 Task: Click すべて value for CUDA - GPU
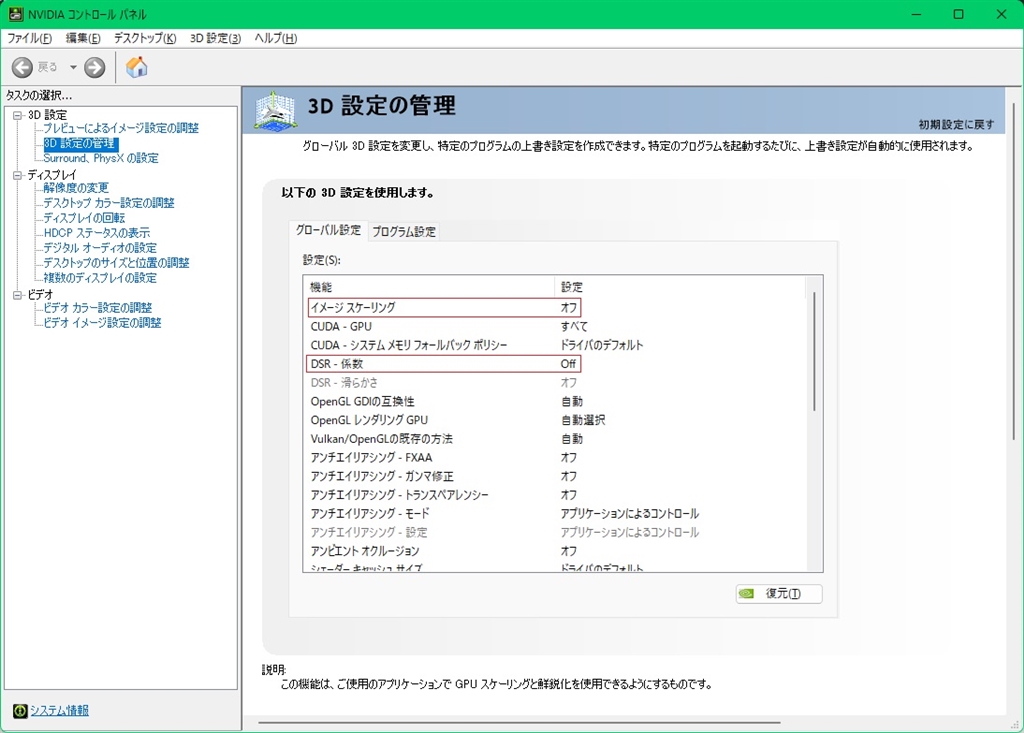[x=574, y=326]
